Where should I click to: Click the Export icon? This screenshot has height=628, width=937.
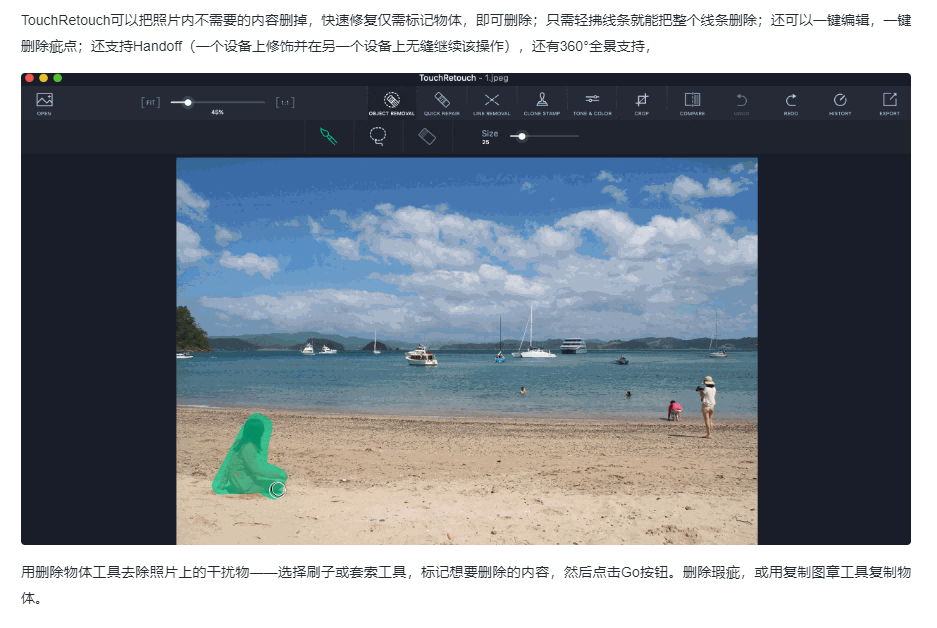pos(889,103)
